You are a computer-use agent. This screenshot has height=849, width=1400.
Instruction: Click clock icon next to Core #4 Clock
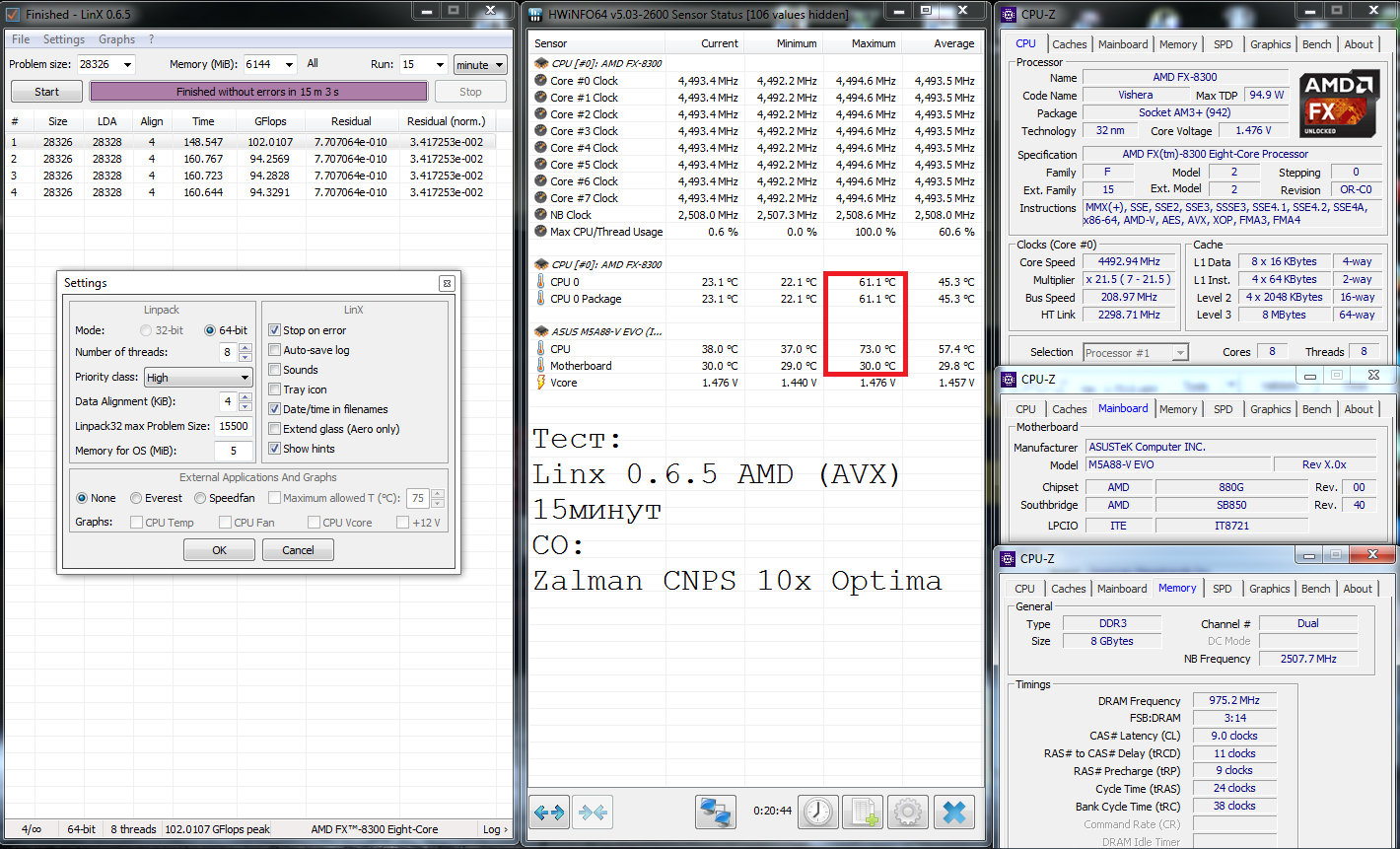pyautogui.click(x=540, y=148)
